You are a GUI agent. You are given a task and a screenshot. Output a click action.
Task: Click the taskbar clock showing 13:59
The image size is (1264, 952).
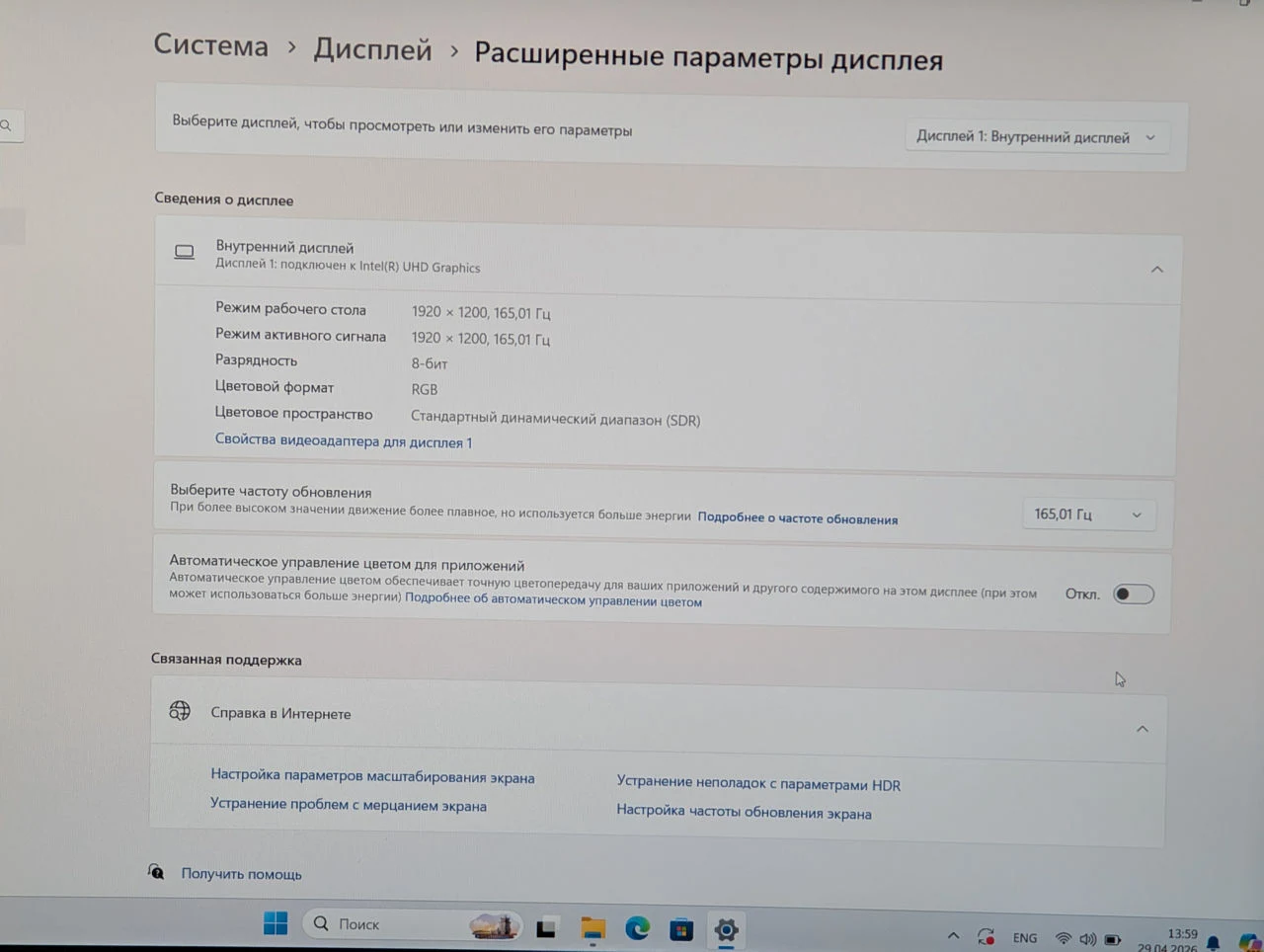[x=1182, y=933]
